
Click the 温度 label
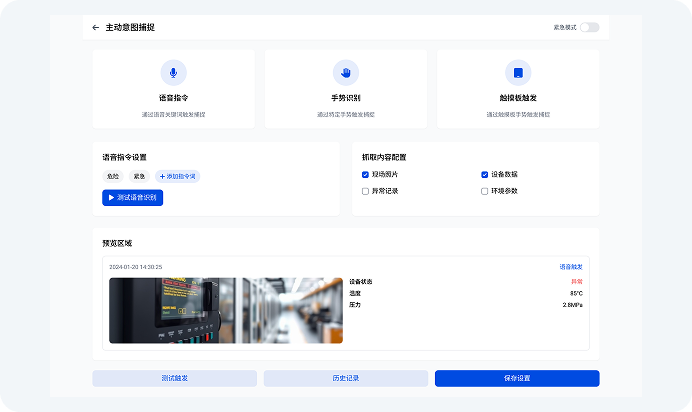pos(355,293)
